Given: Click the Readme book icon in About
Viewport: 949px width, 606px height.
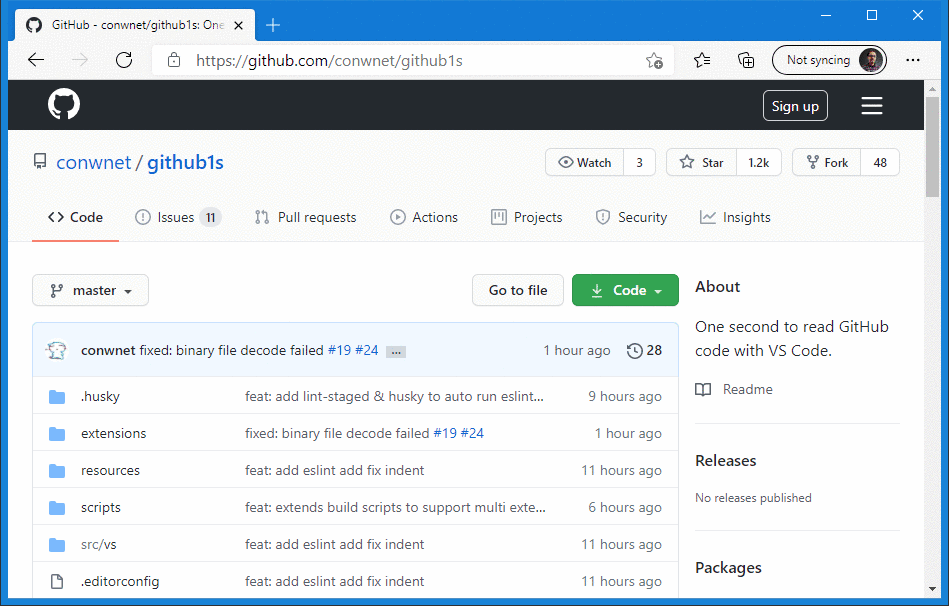Looking at the screenshot, I should (703, 389).
